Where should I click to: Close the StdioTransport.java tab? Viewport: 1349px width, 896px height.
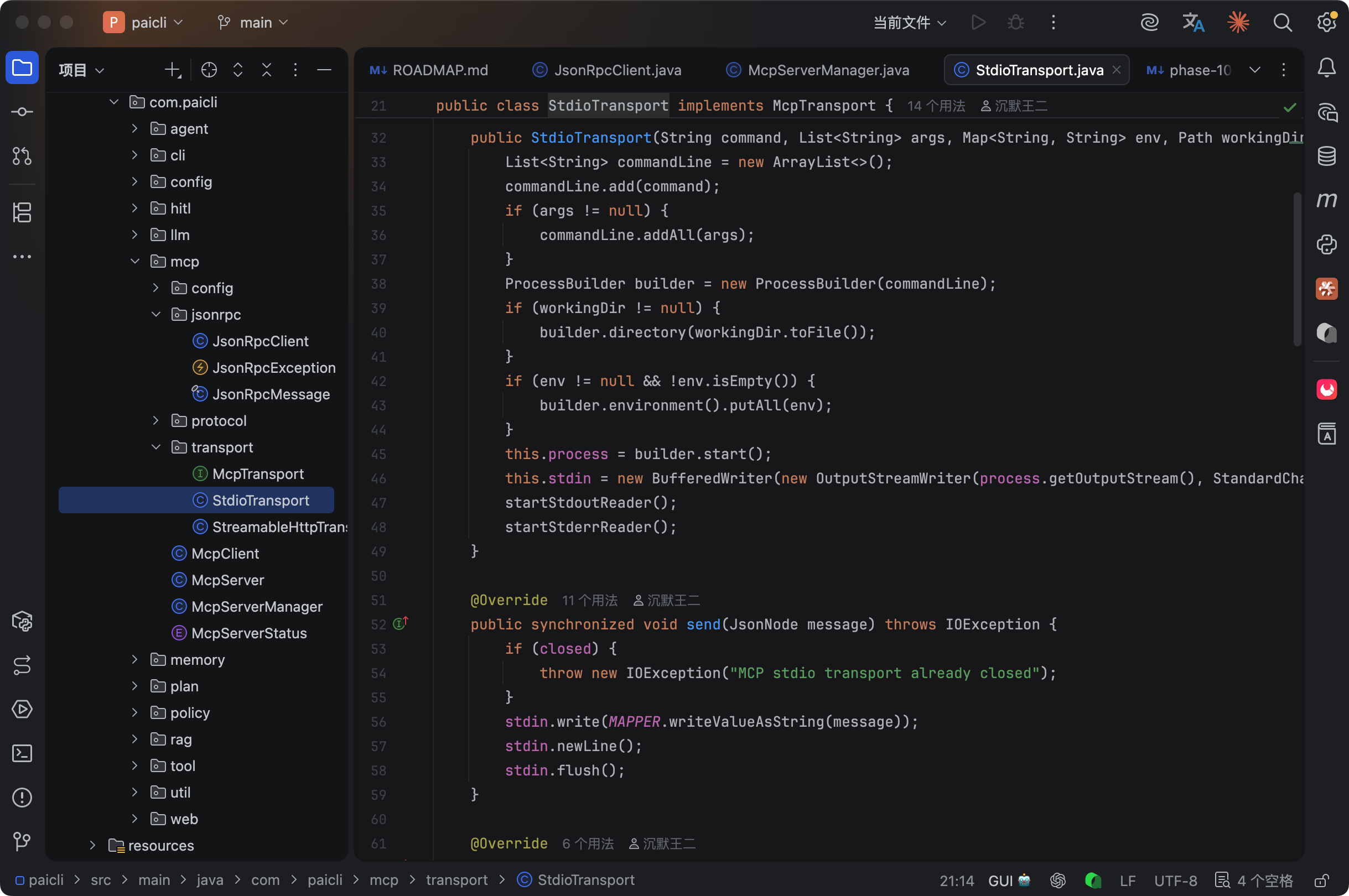tap(1116, 70)
